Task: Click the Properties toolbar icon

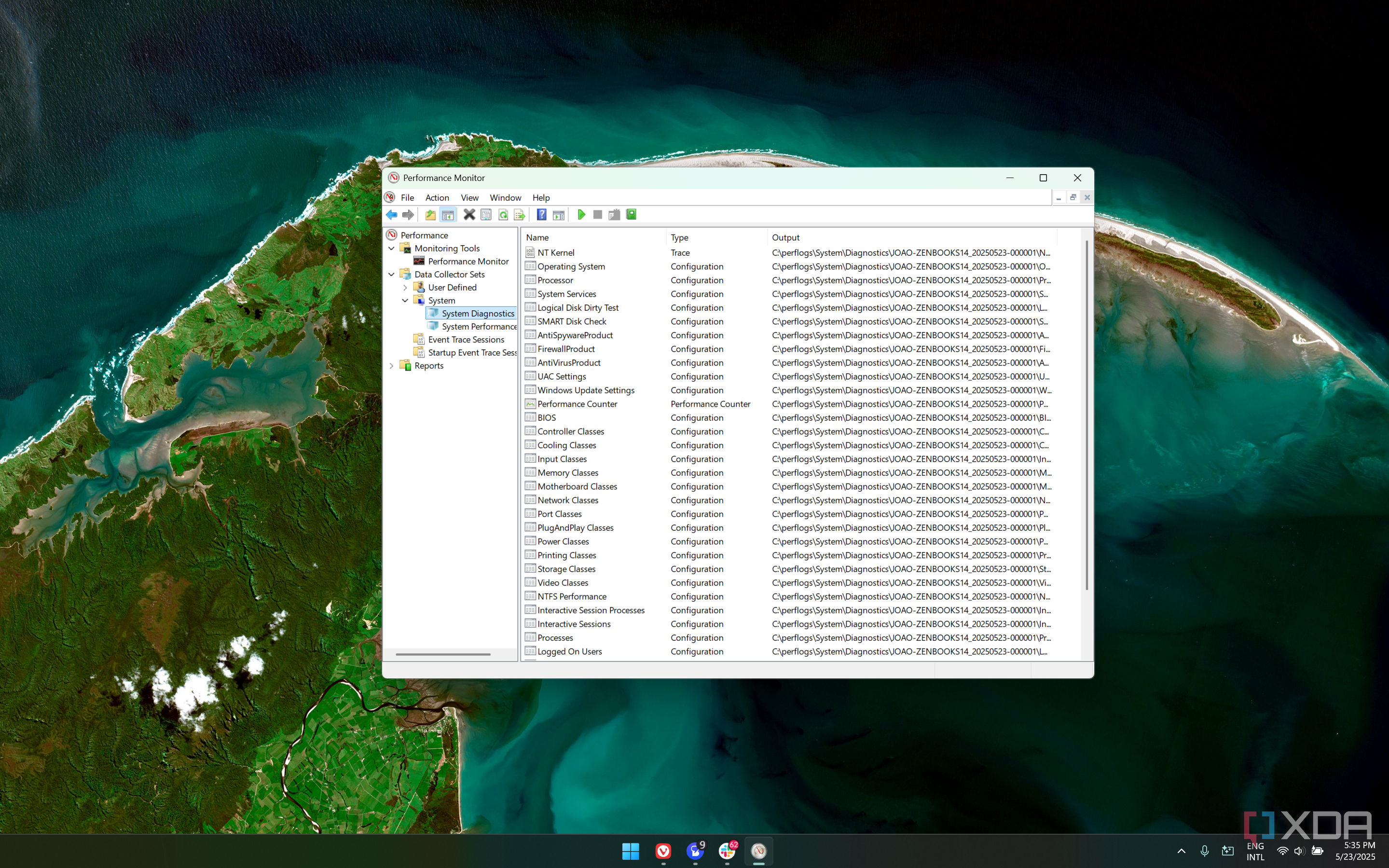Action: point(485,215)
